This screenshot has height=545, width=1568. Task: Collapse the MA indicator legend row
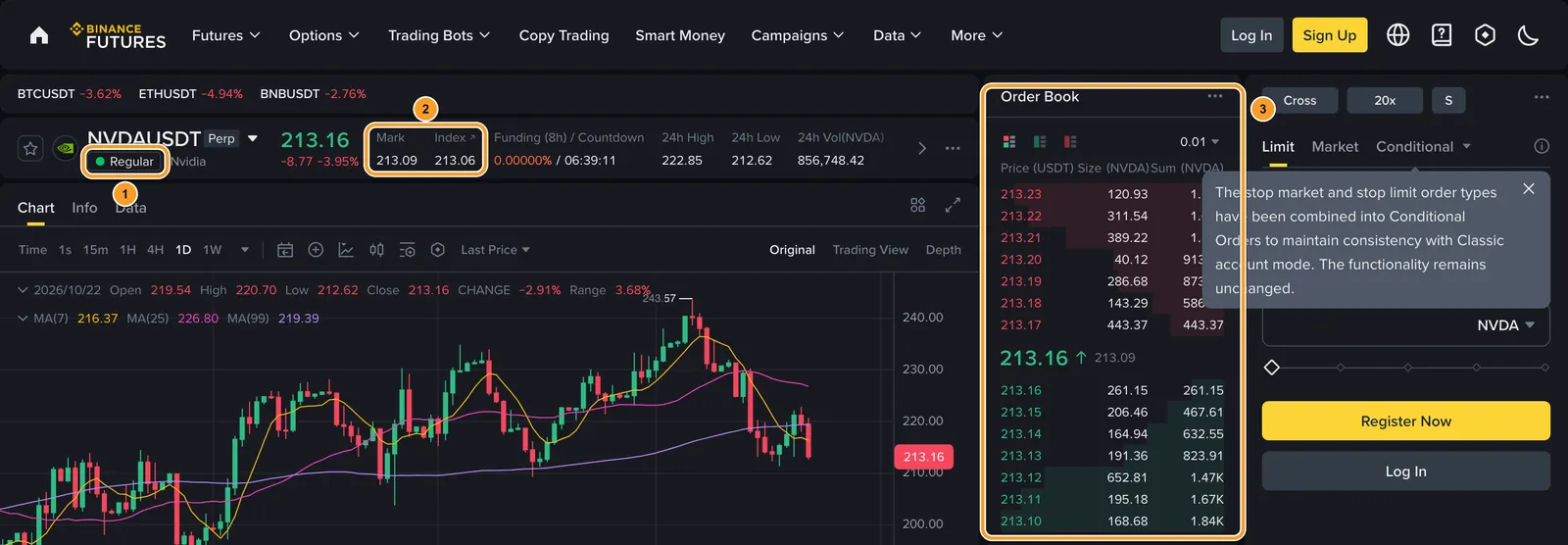[23, 319]
